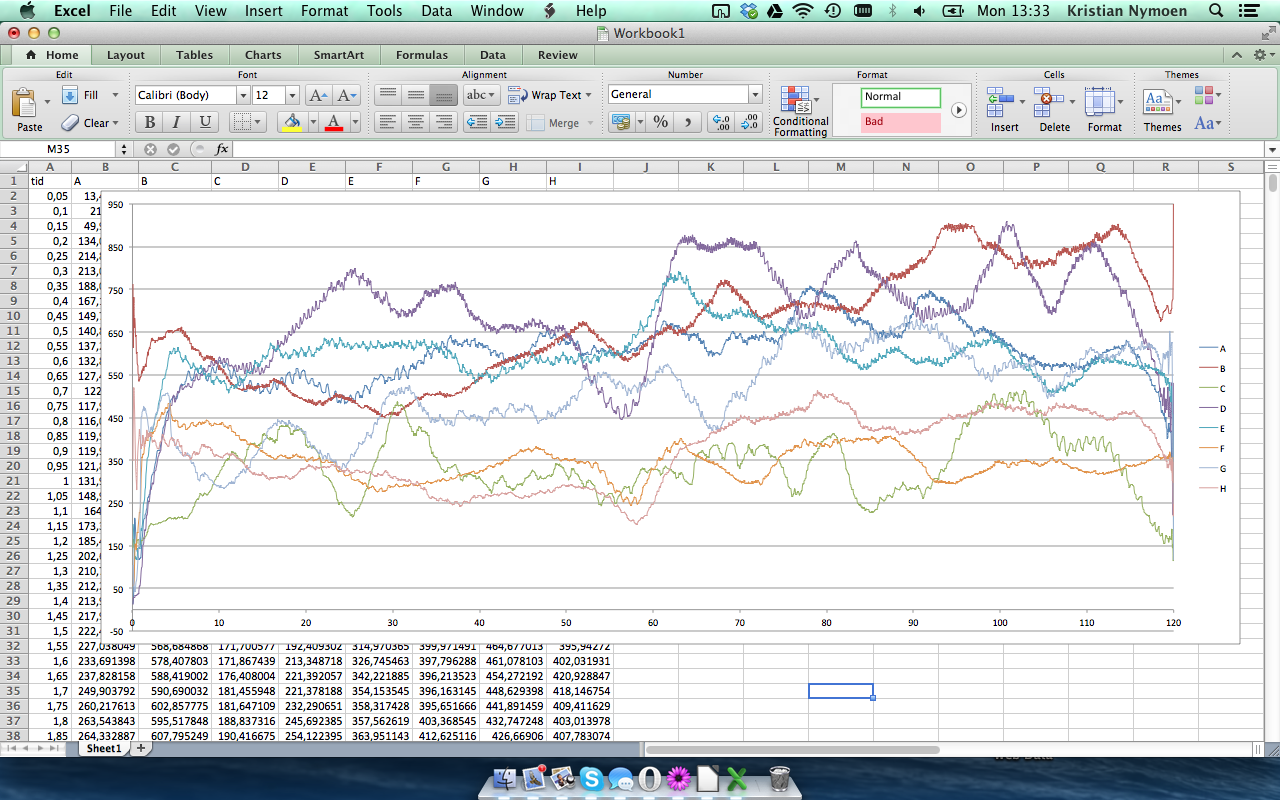Click the Format cells icon in Cells group
This screenshot has width=1280, height=800.
tap(1100, 102)
